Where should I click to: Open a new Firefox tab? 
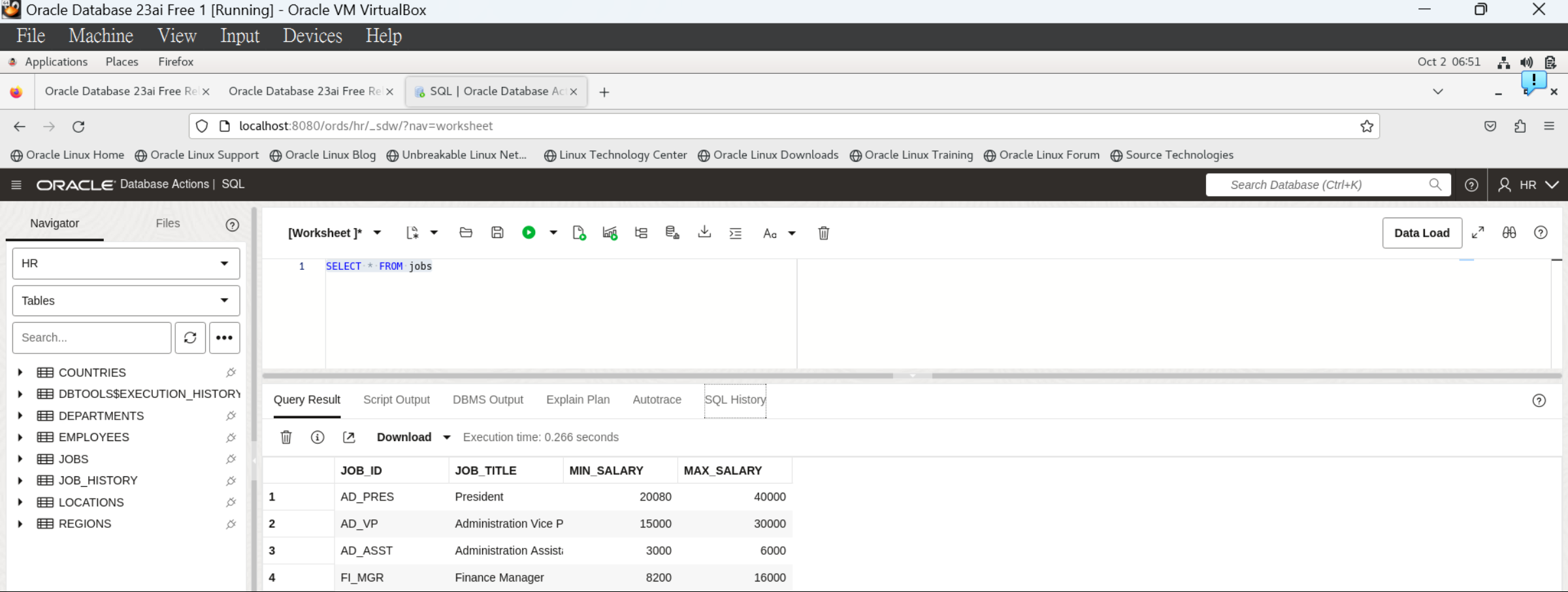pos(604,92)
